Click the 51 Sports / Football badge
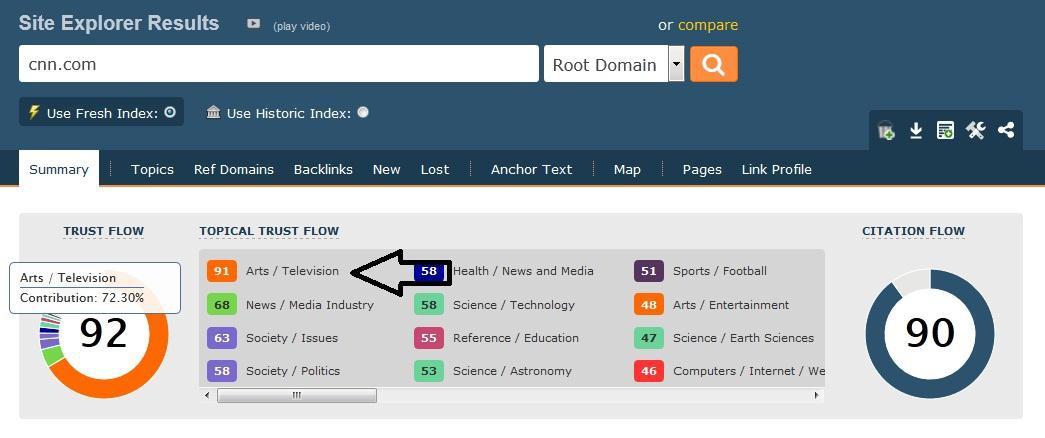1045x438 pixels. click(648, 271)
